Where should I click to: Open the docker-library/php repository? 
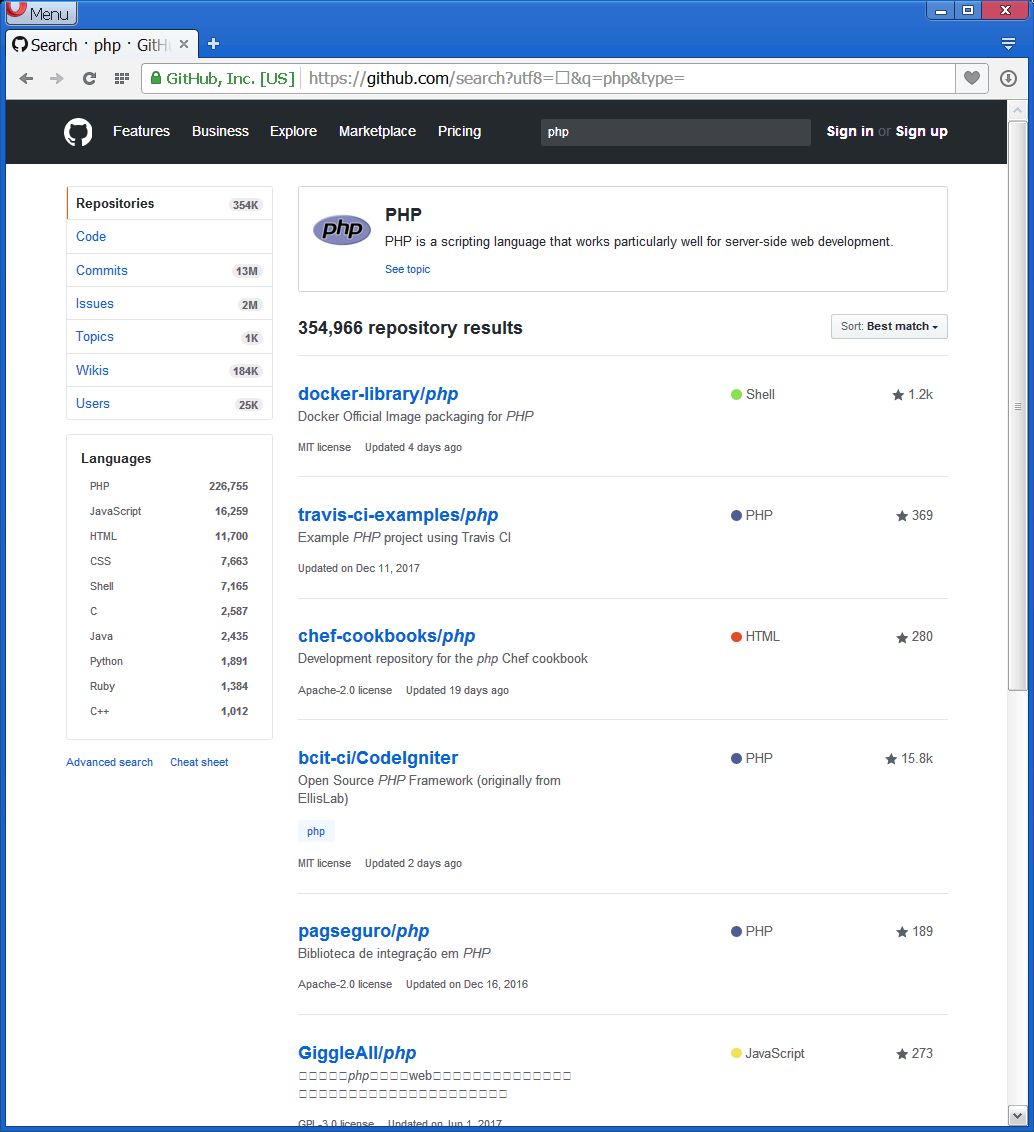(x=378, y=394)
